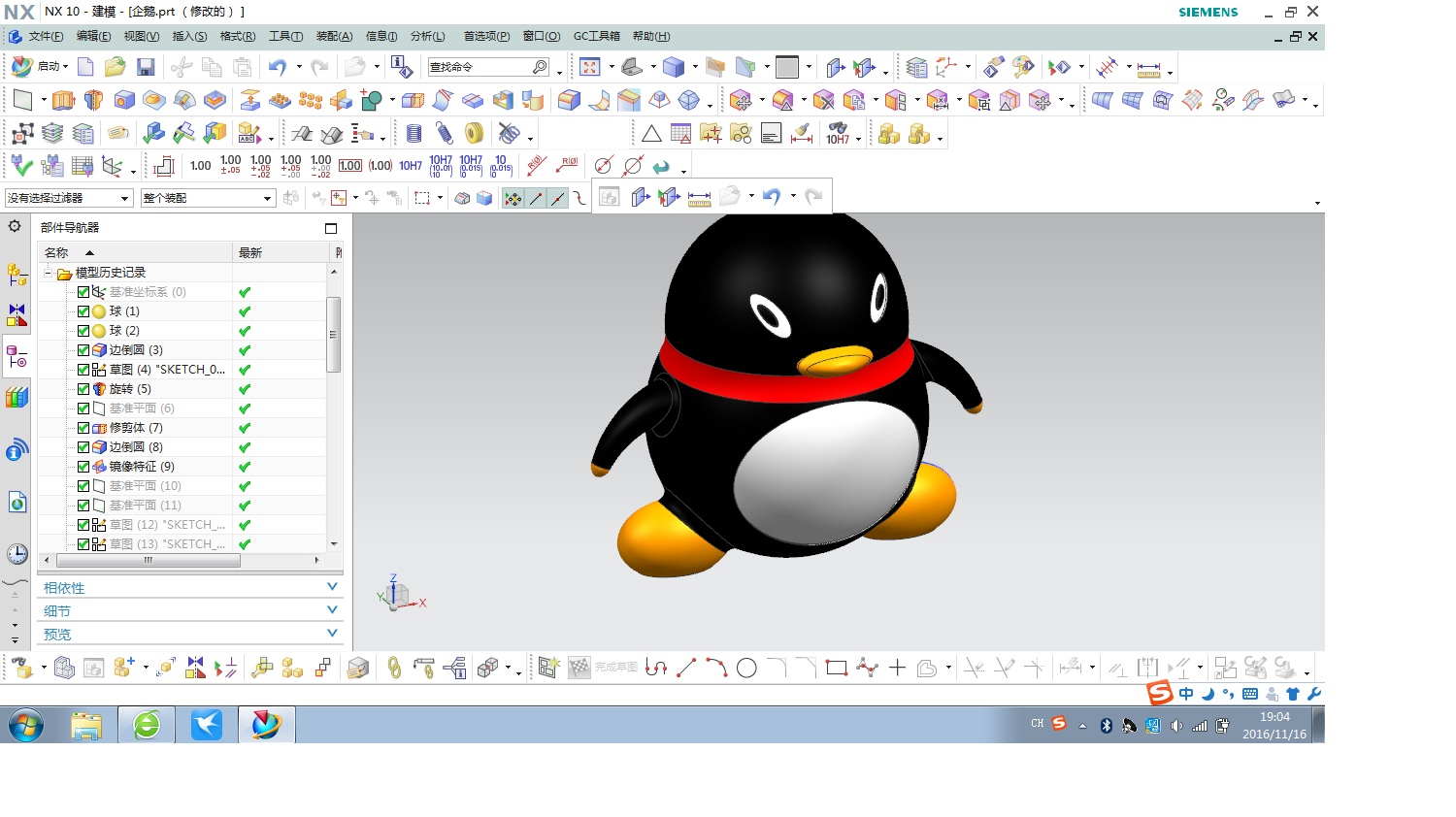Select the Rectangle sketch tool
This screenshot has height=817, width=1456.
click(837, 668)
